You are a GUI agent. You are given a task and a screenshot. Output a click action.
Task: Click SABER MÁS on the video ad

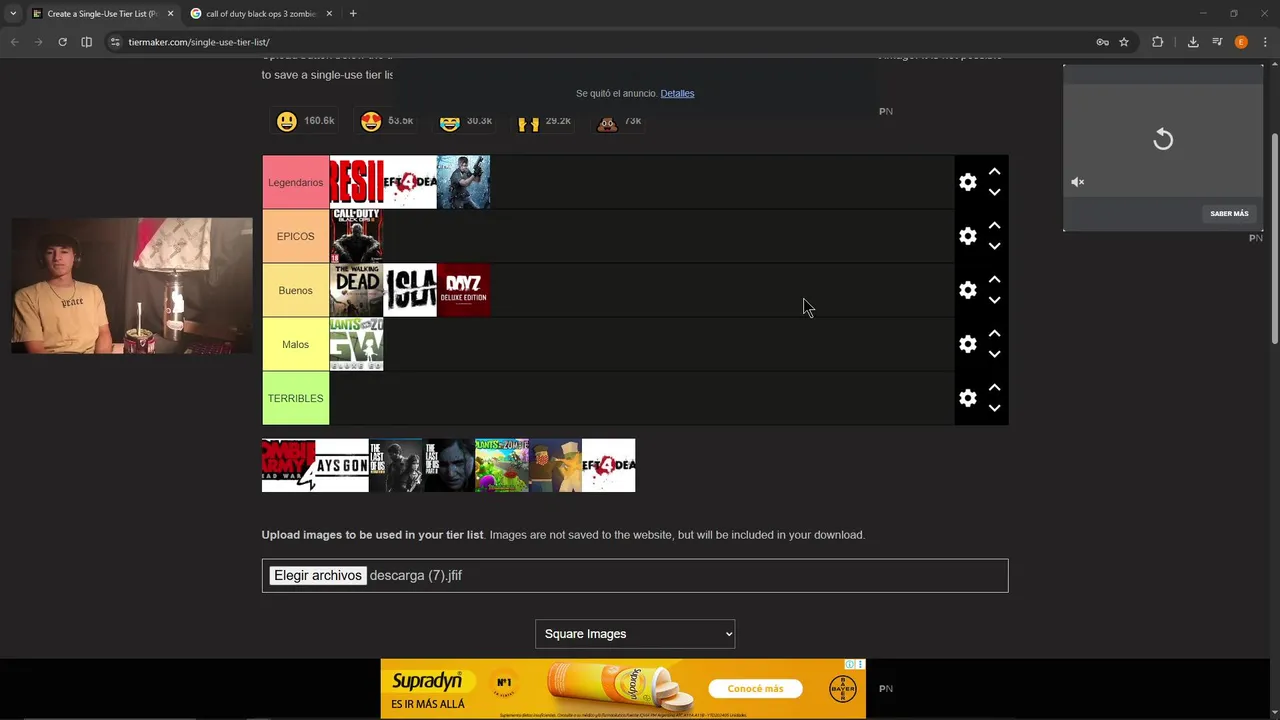point(1229,213)
